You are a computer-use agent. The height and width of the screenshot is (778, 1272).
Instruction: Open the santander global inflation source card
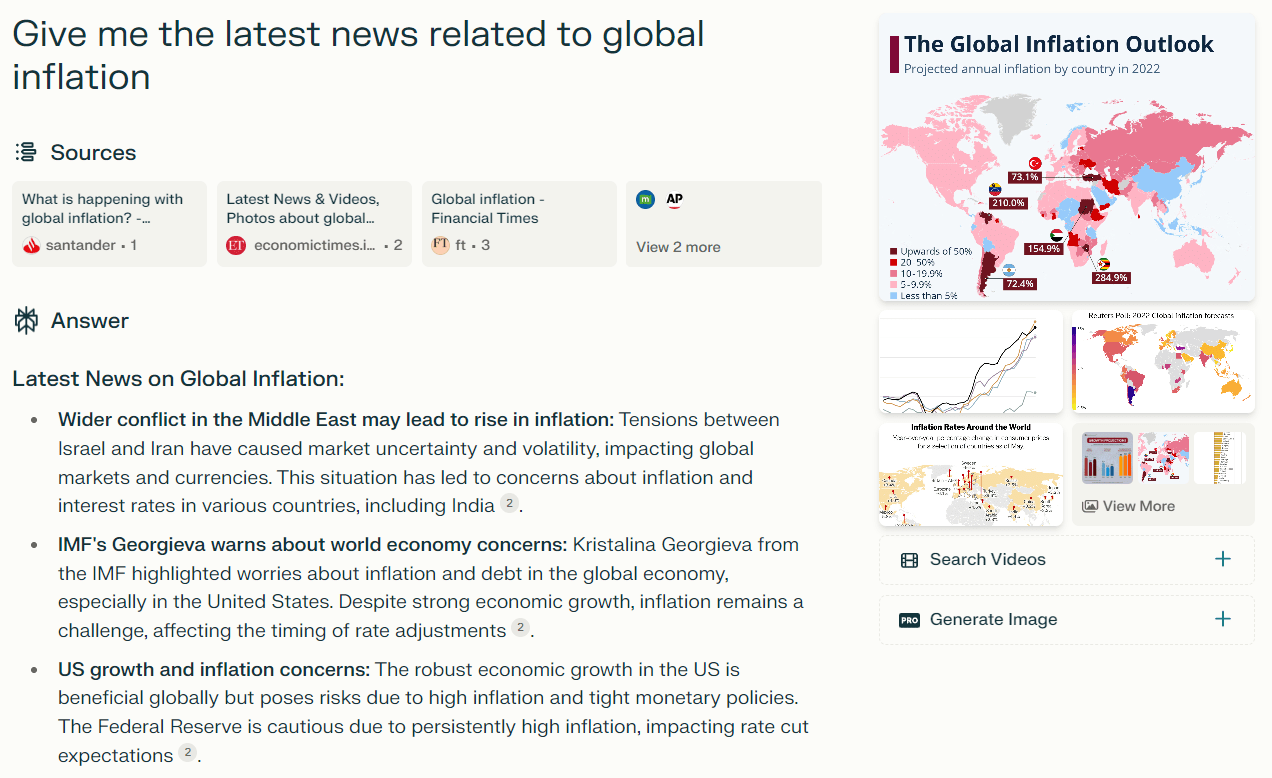point(109,224)
